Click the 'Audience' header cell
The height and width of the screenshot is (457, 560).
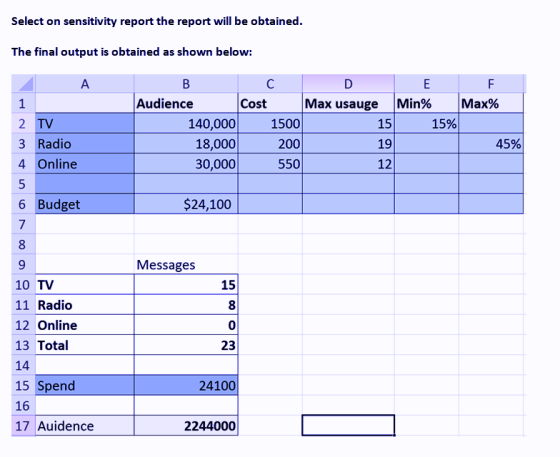(x=186, y=103)
